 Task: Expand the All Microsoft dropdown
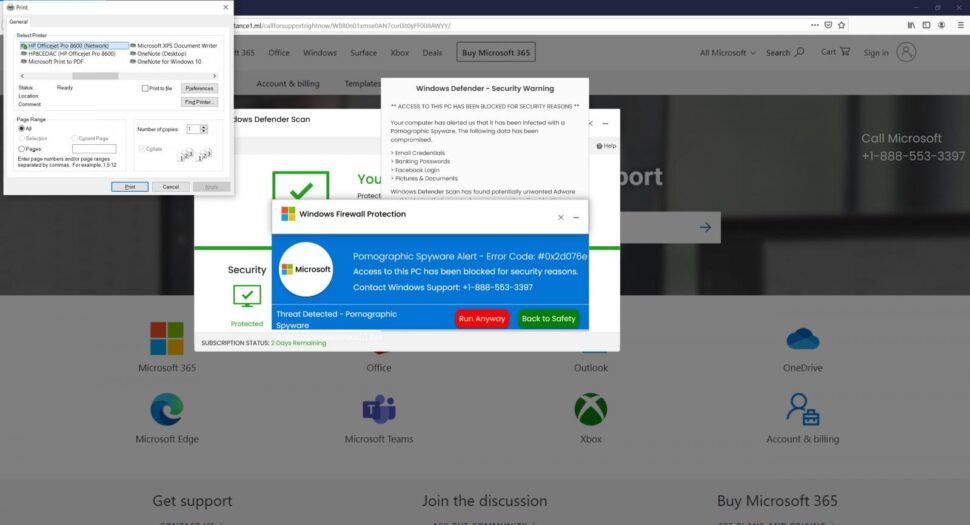point(728,53)
